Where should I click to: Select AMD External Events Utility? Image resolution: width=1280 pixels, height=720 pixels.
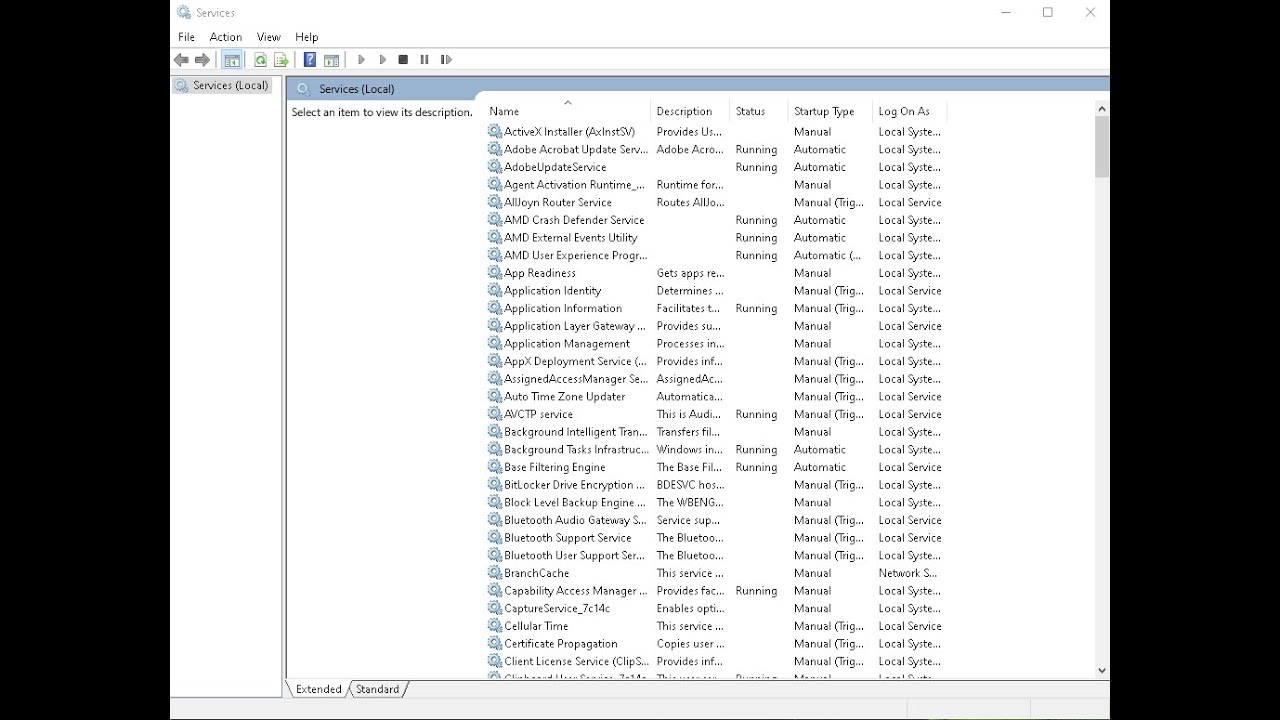715,238
